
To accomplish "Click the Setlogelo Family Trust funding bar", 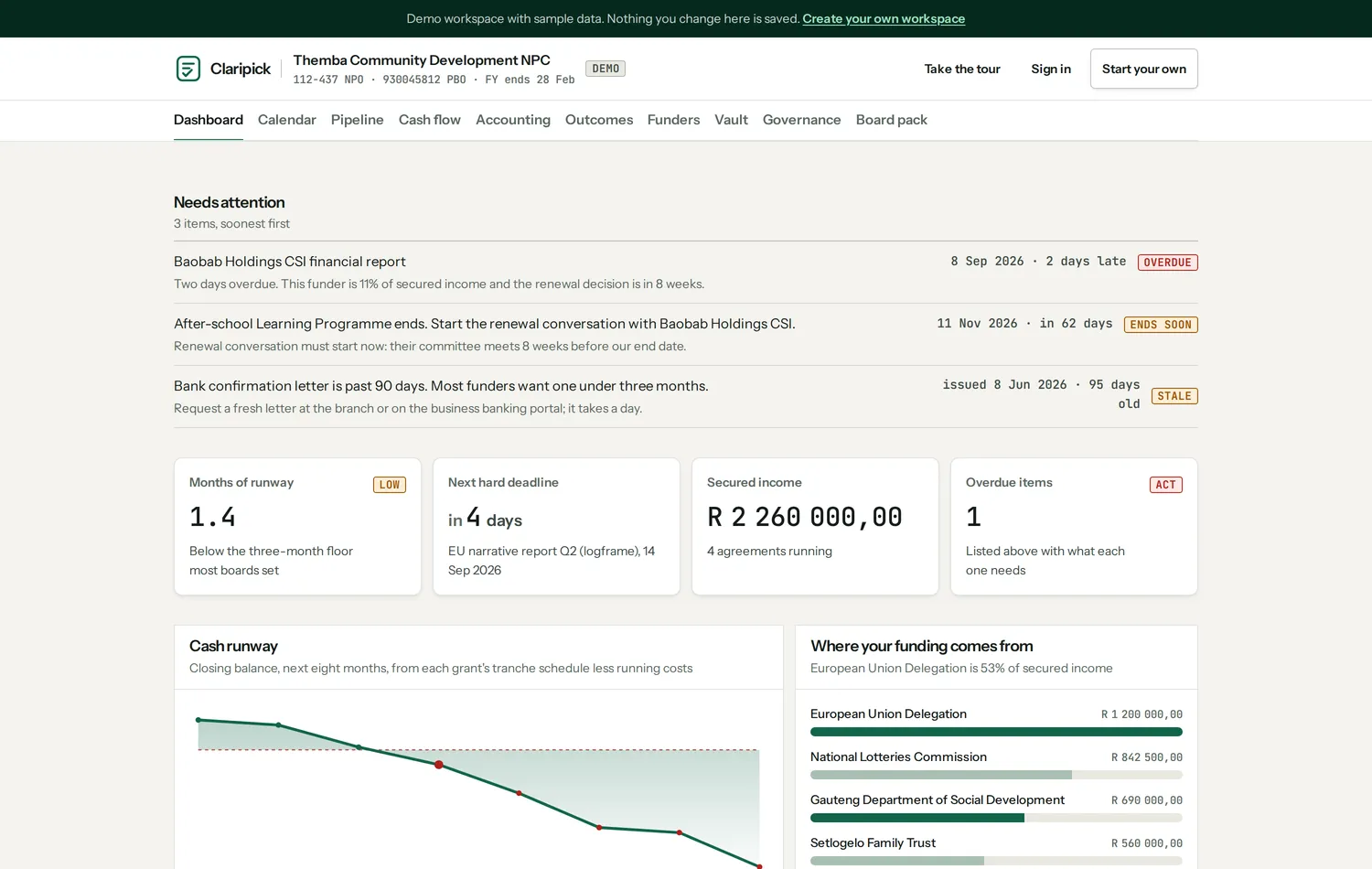I will coord(996,861).
